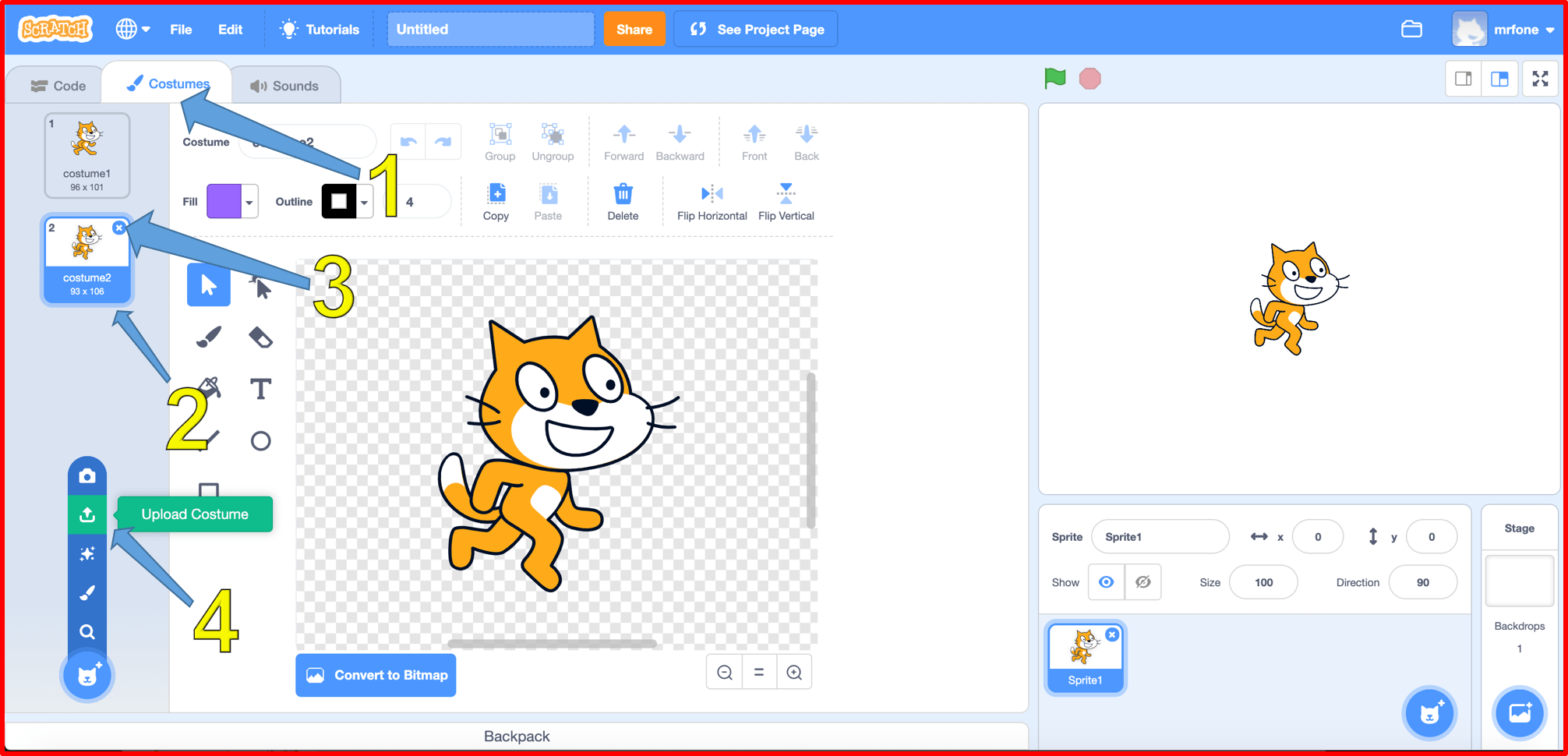Click Convert to Bitmap
The image size is (1568, 756).
[376, 675]
